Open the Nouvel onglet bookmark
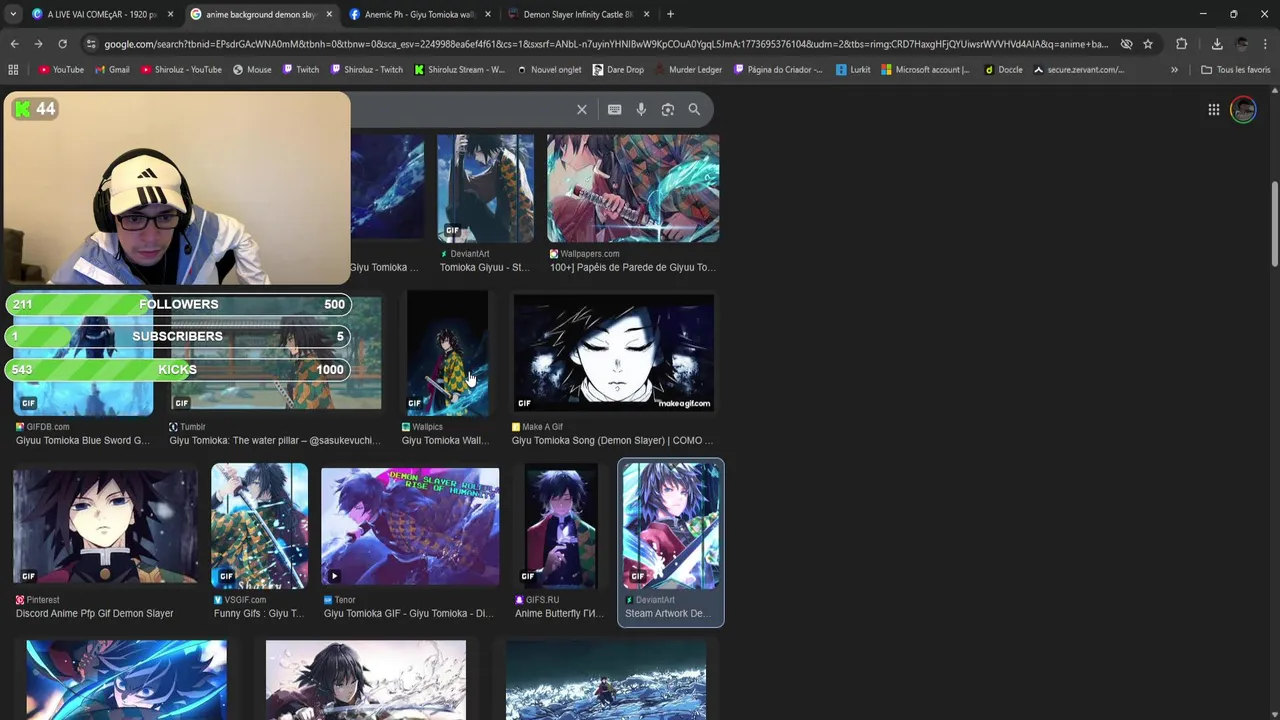The width and height of the screenshot is (1280, 720). (x=550, y=70)
